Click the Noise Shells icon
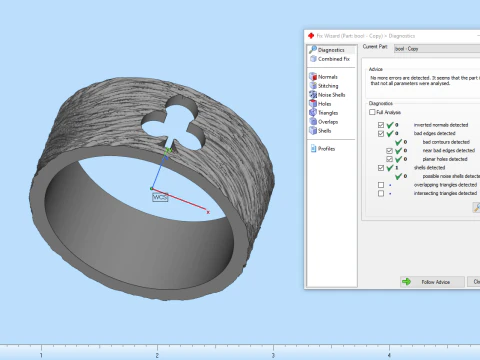Image resolution: width=480 pixels, height=360 pixels. click(313, 95)
